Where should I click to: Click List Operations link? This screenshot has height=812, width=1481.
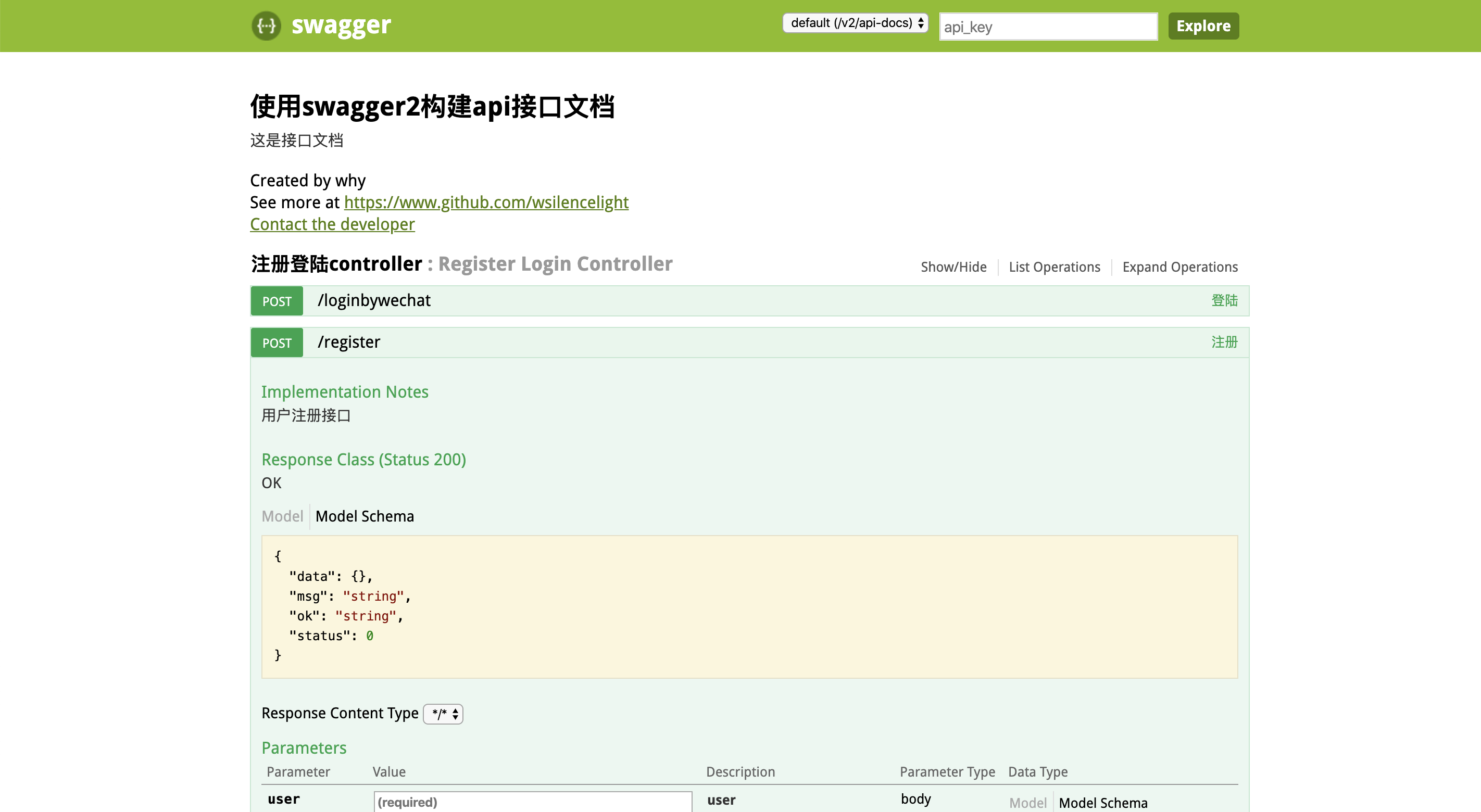point(1054,267)
